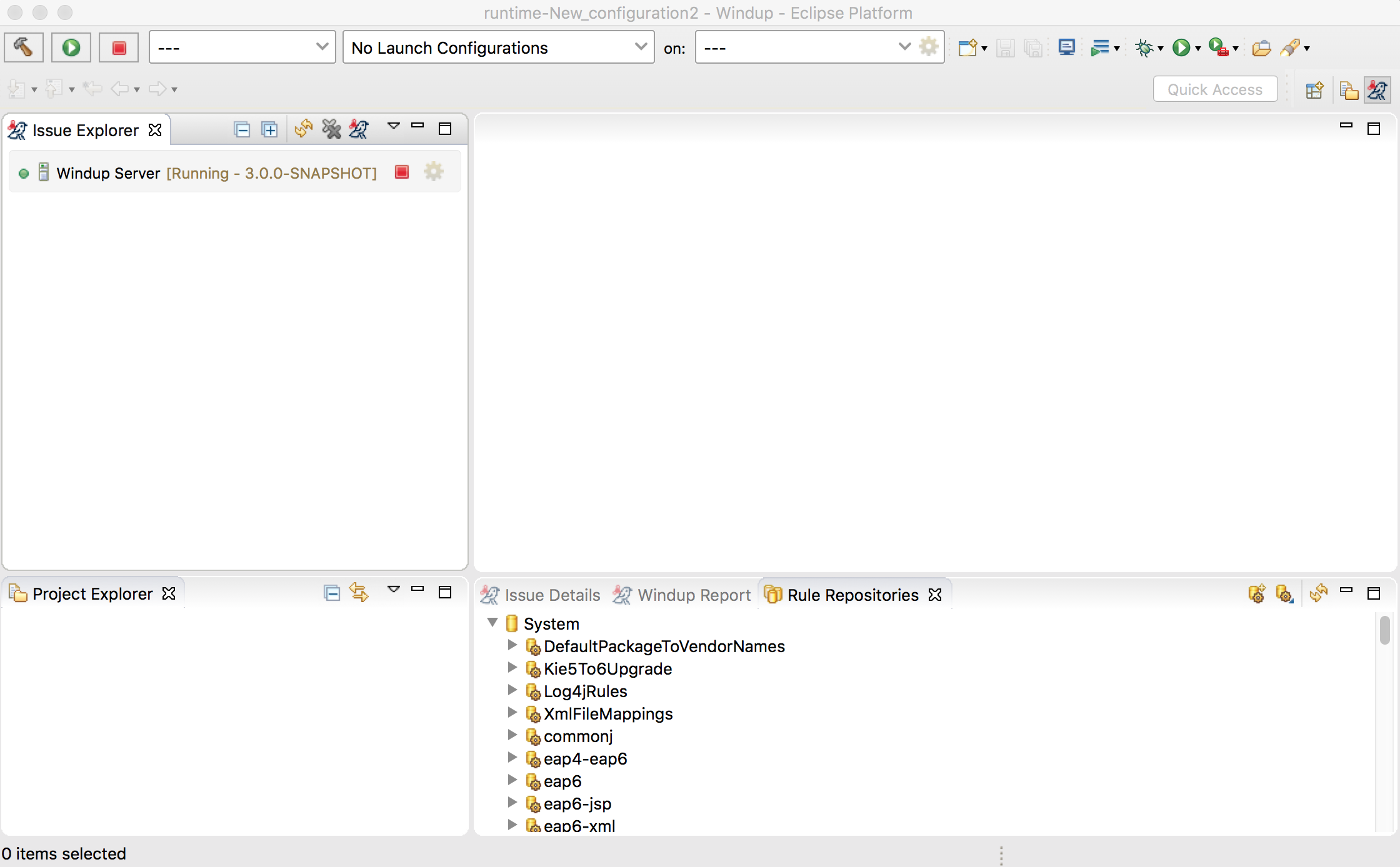Click the Rule Repositories panel icon
Image resolution: width=1400 pixels, height=867 pixels.
(770, 594)
